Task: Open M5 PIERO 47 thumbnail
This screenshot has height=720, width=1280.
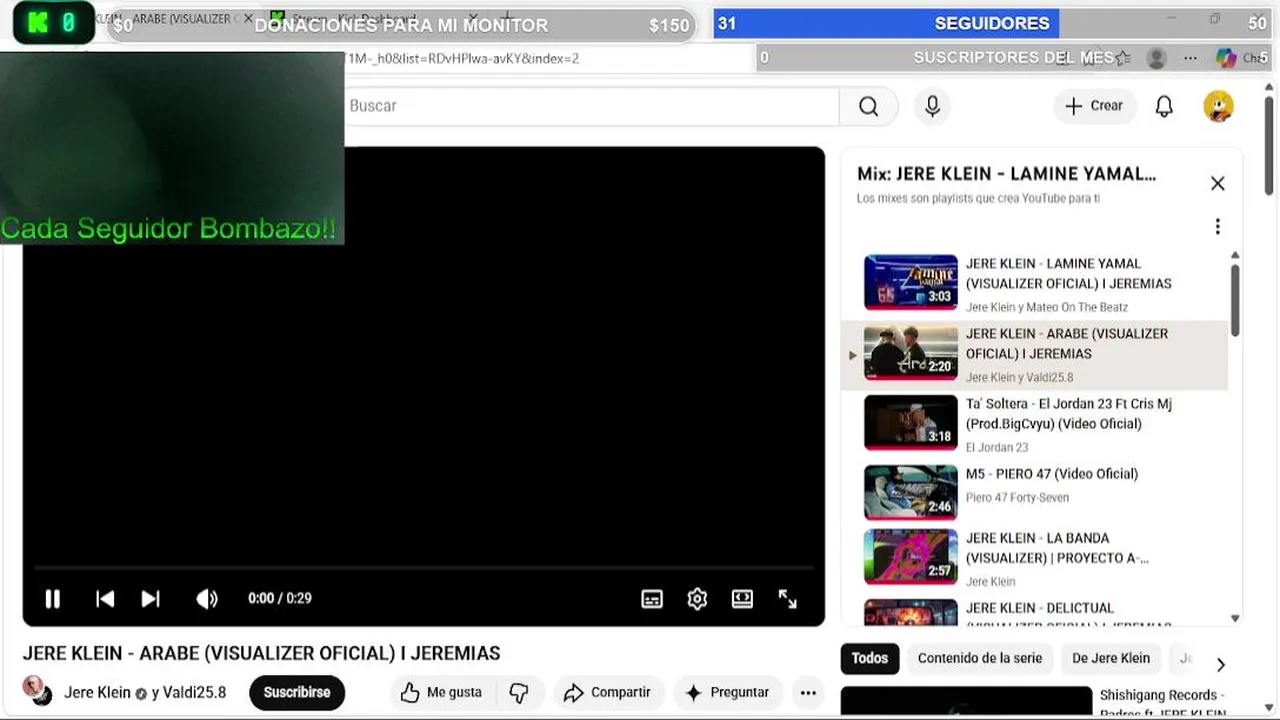Action: point(911,493)
